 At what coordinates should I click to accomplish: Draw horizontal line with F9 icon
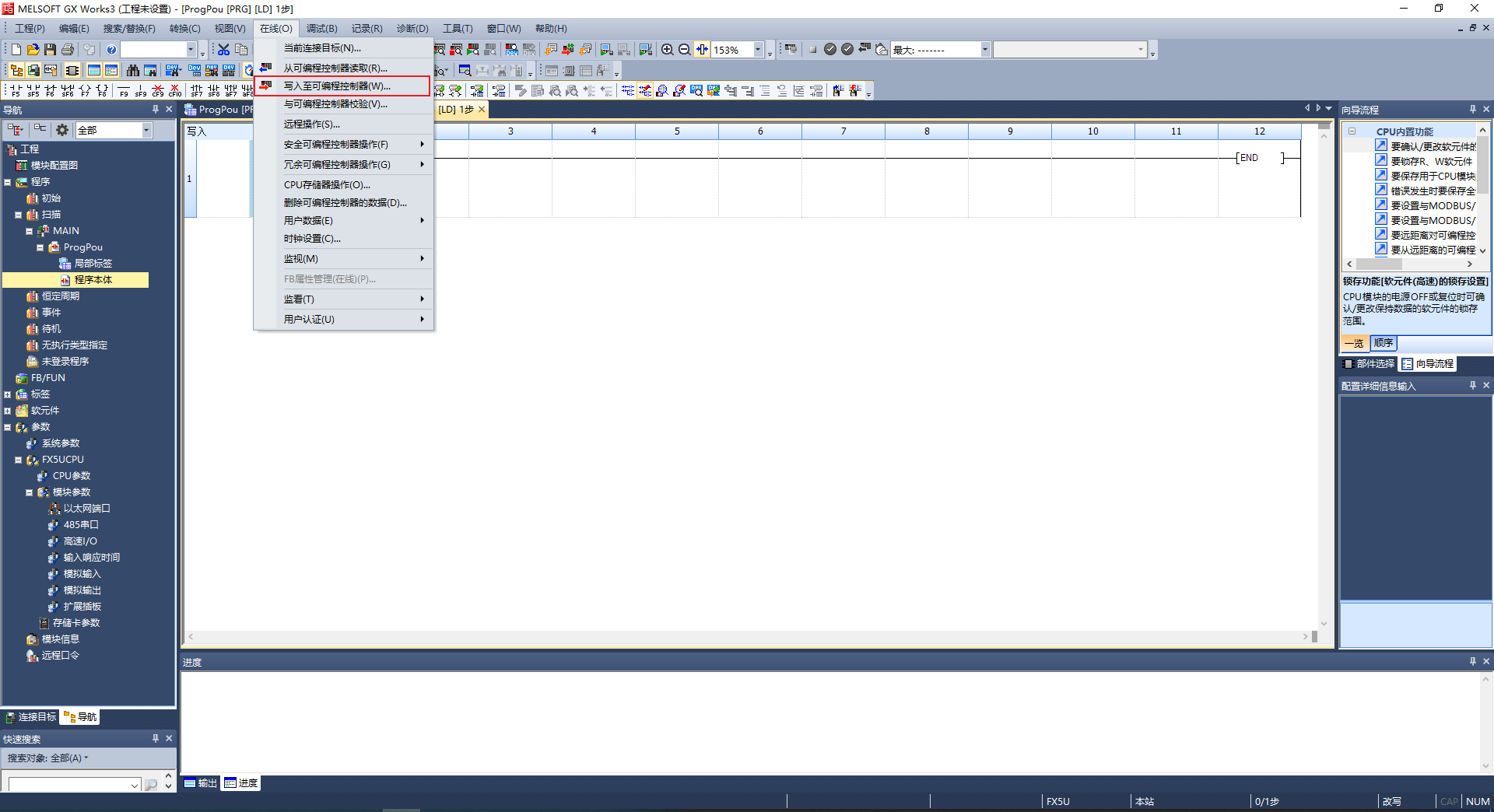point(124,91)
